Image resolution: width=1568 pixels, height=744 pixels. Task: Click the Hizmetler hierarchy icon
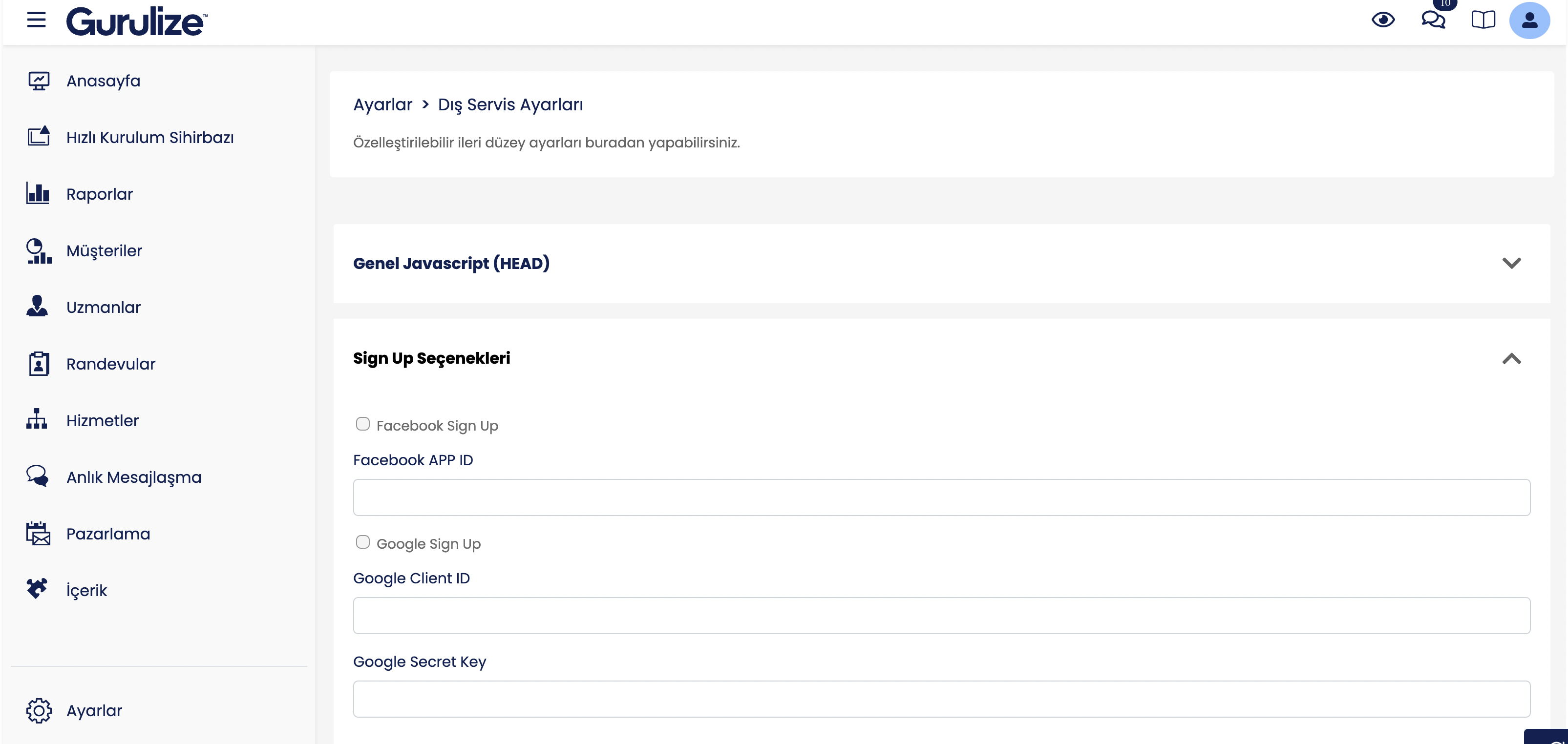(x=37, y=418)
